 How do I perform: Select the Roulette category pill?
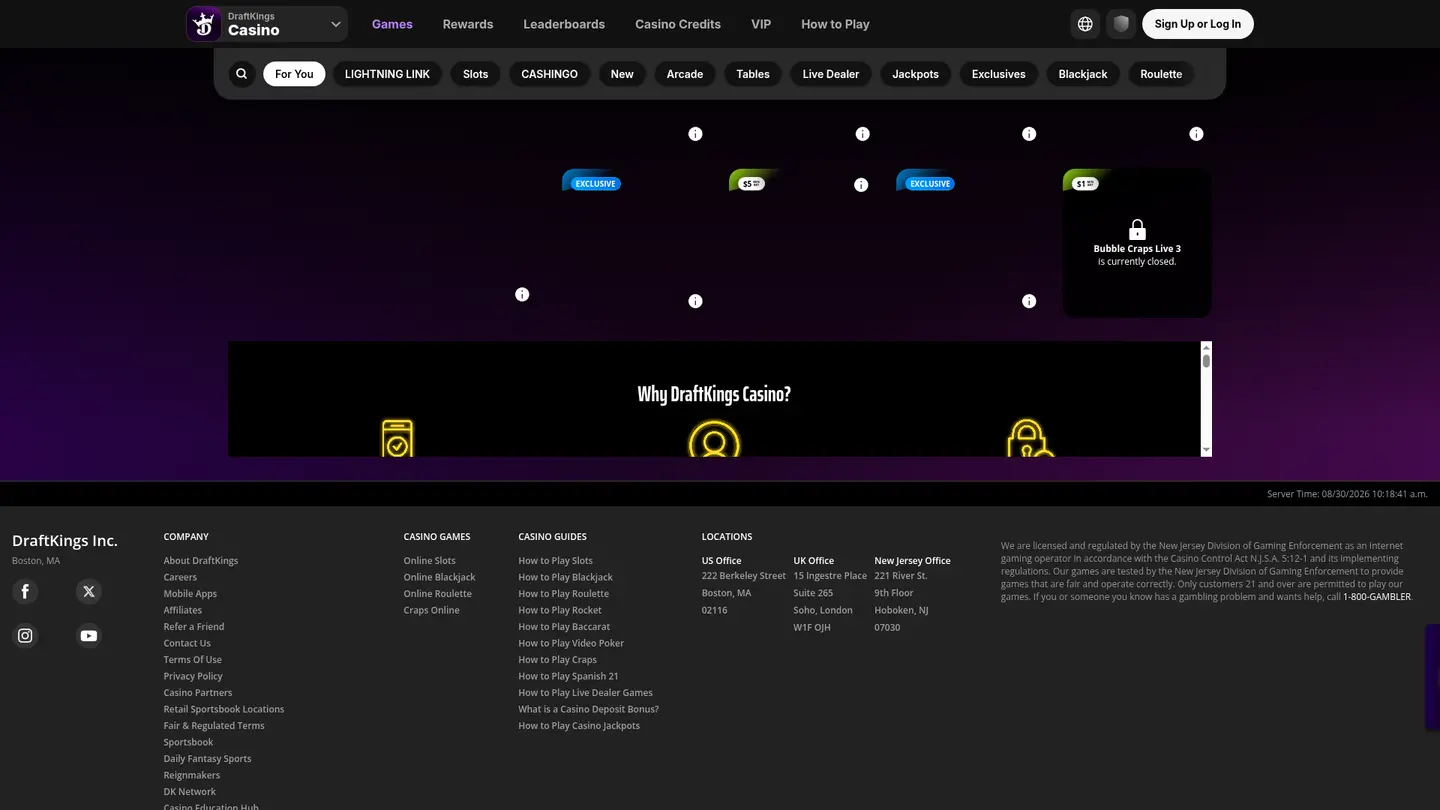tap(1161, 74)
